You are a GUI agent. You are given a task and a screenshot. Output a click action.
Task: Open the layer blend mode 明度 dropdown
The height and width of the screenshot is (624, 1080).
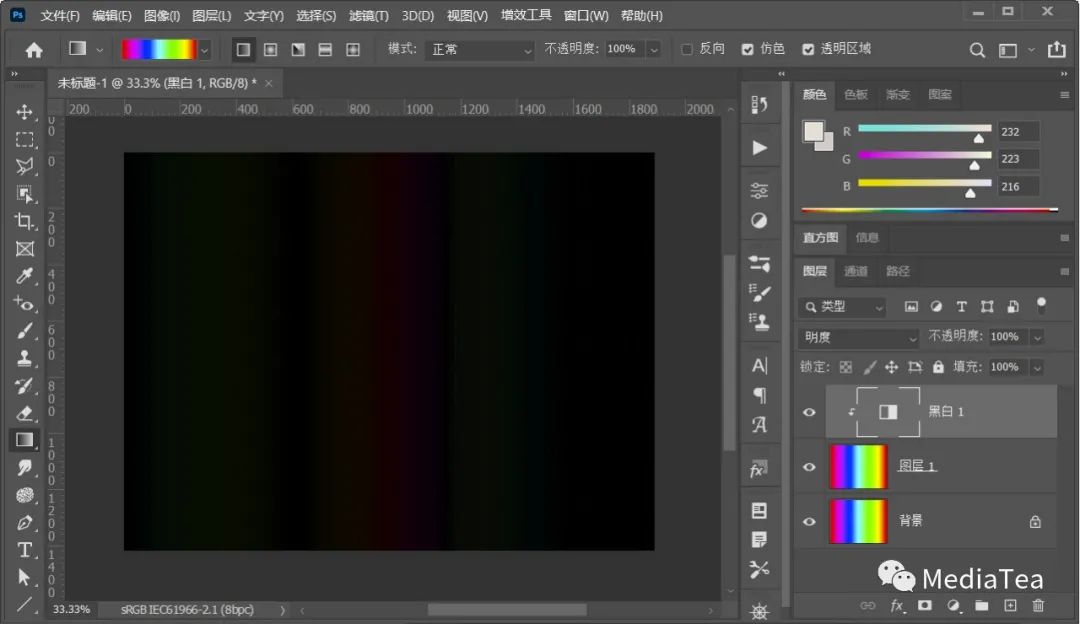click(858, 337)
